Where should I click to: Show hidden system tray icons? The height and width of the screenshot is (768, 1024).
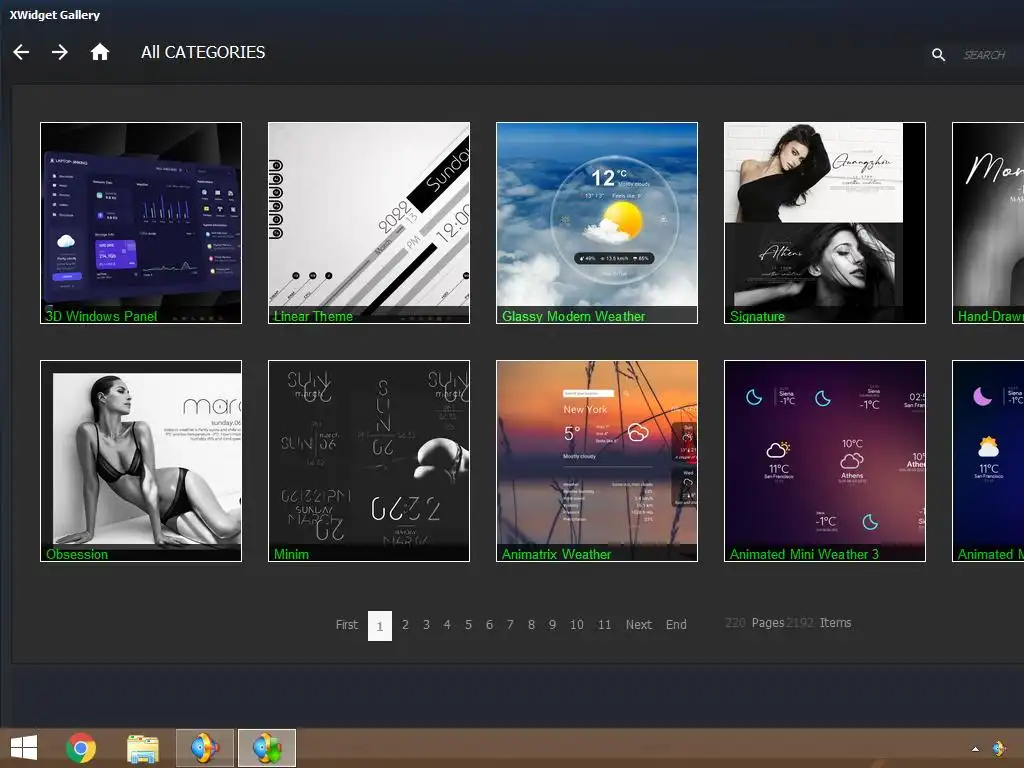pyautogui.click(x=975, y=749)
